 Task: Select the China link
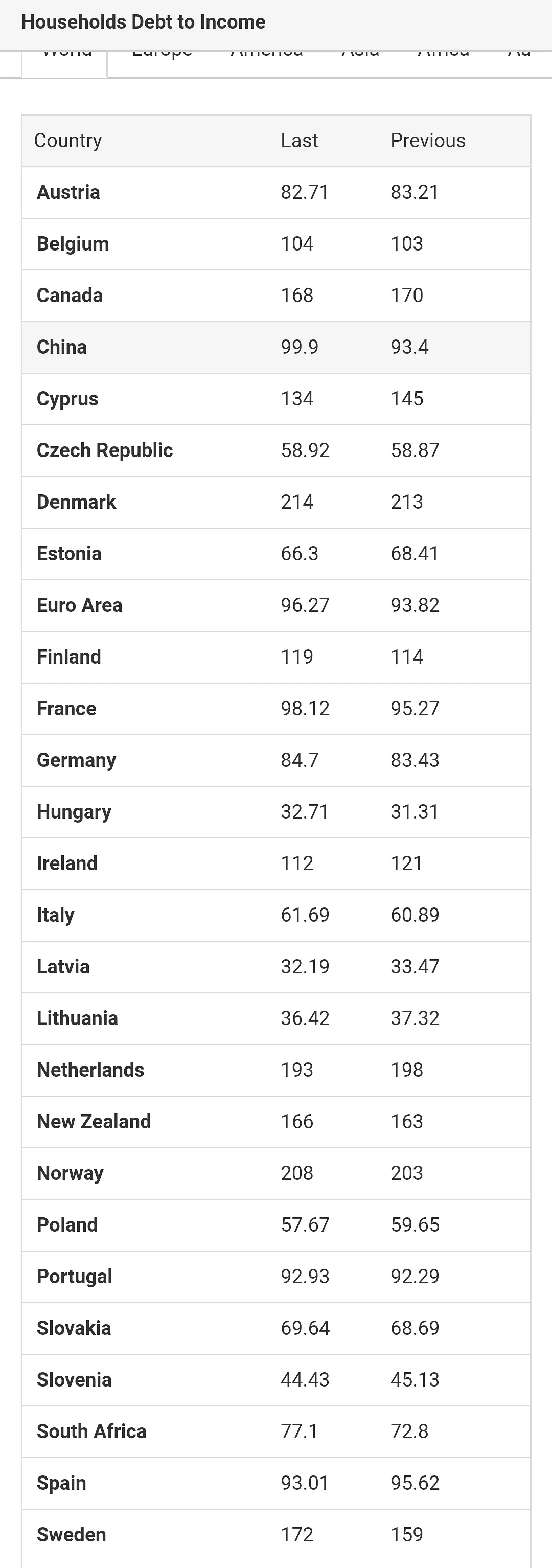[61, 347]
